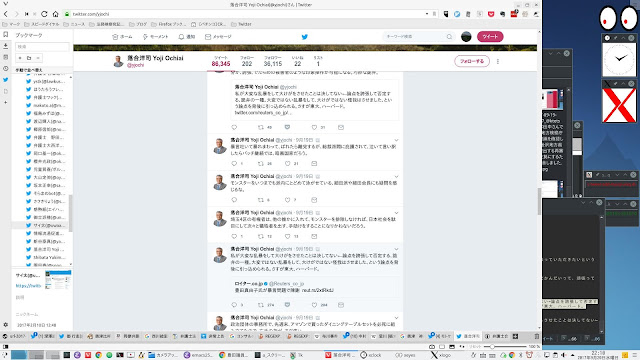This screenshot has width=640, height=360.
Task: Open browser settings gear icon
Action: [6, 324]
